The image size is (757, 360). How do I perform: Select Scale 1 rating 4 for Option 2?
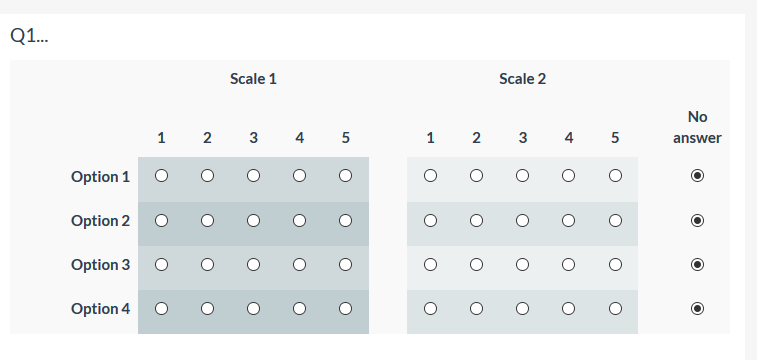(x=299, y=221)
